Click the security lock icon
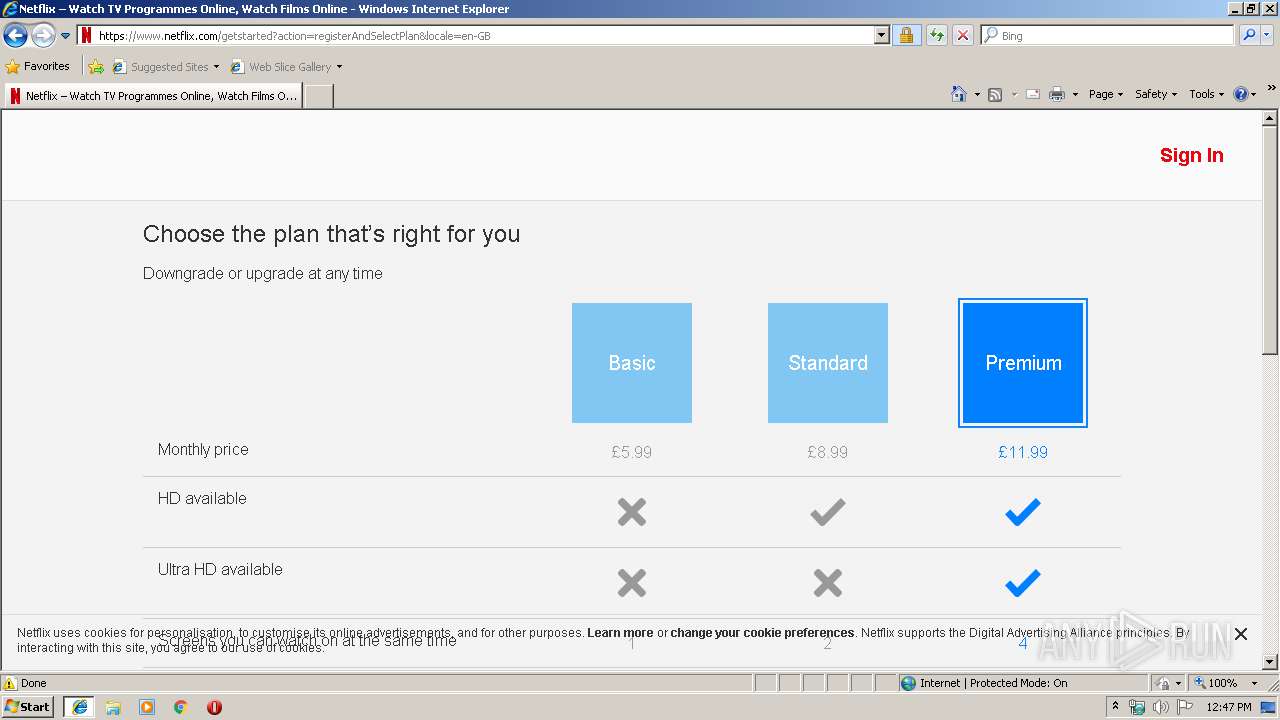1280x720 pixels. click(x=907, y=36)
